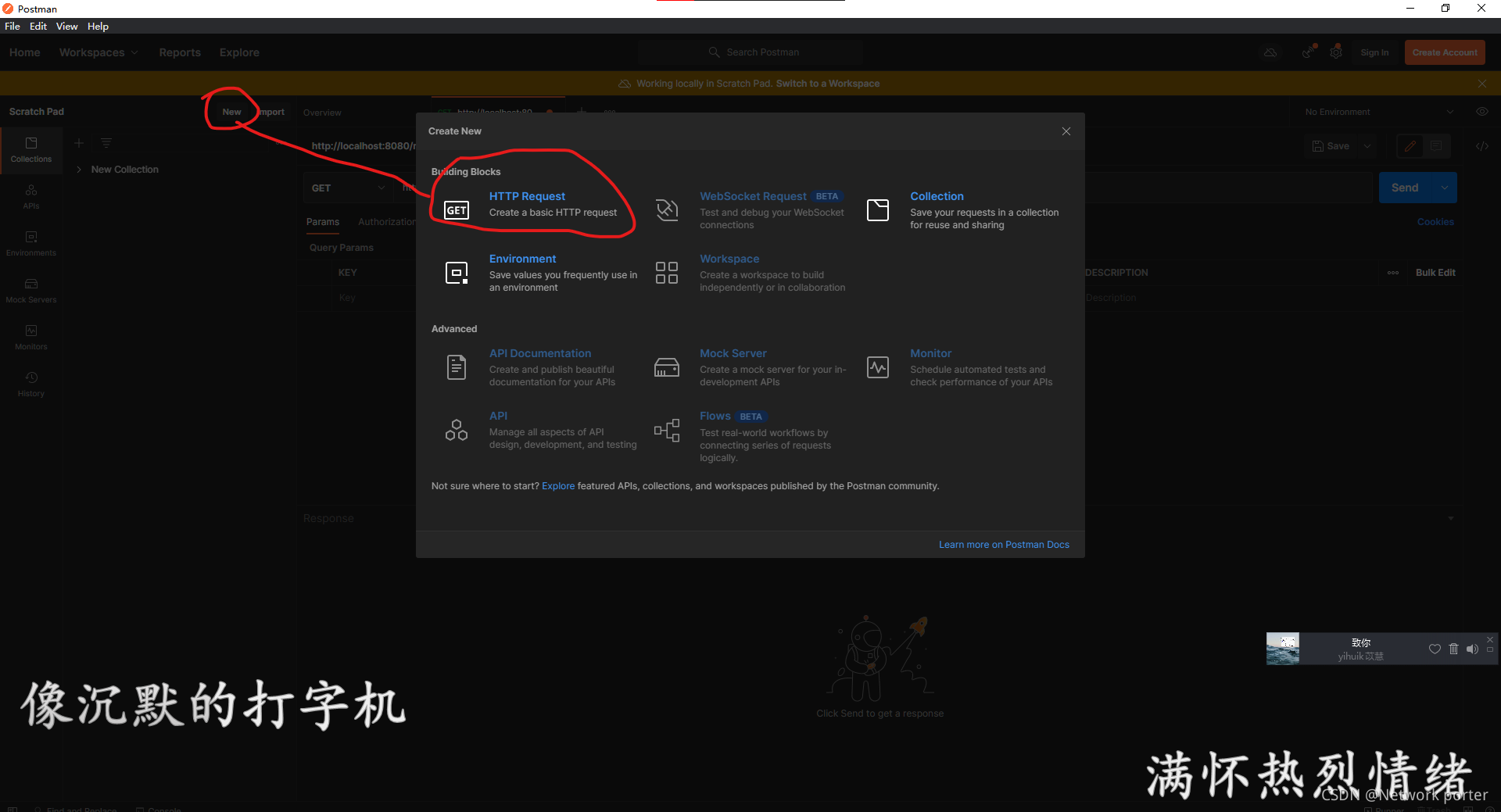Open Learn more on Postman Docs link
This screenshot has height=812, width=1501.
pos(1004,545)
